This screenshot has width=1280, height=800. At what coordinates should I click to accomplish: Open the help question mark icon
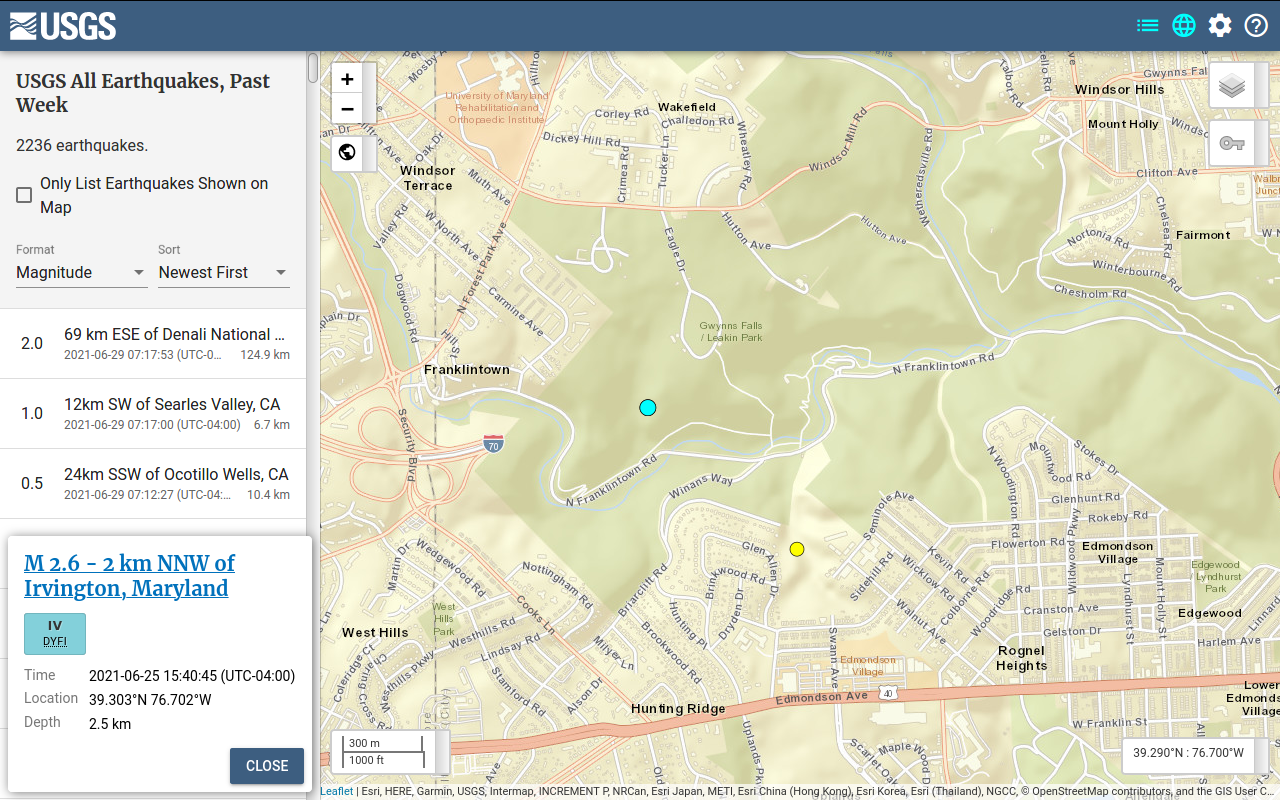[x=1256, y=26]
